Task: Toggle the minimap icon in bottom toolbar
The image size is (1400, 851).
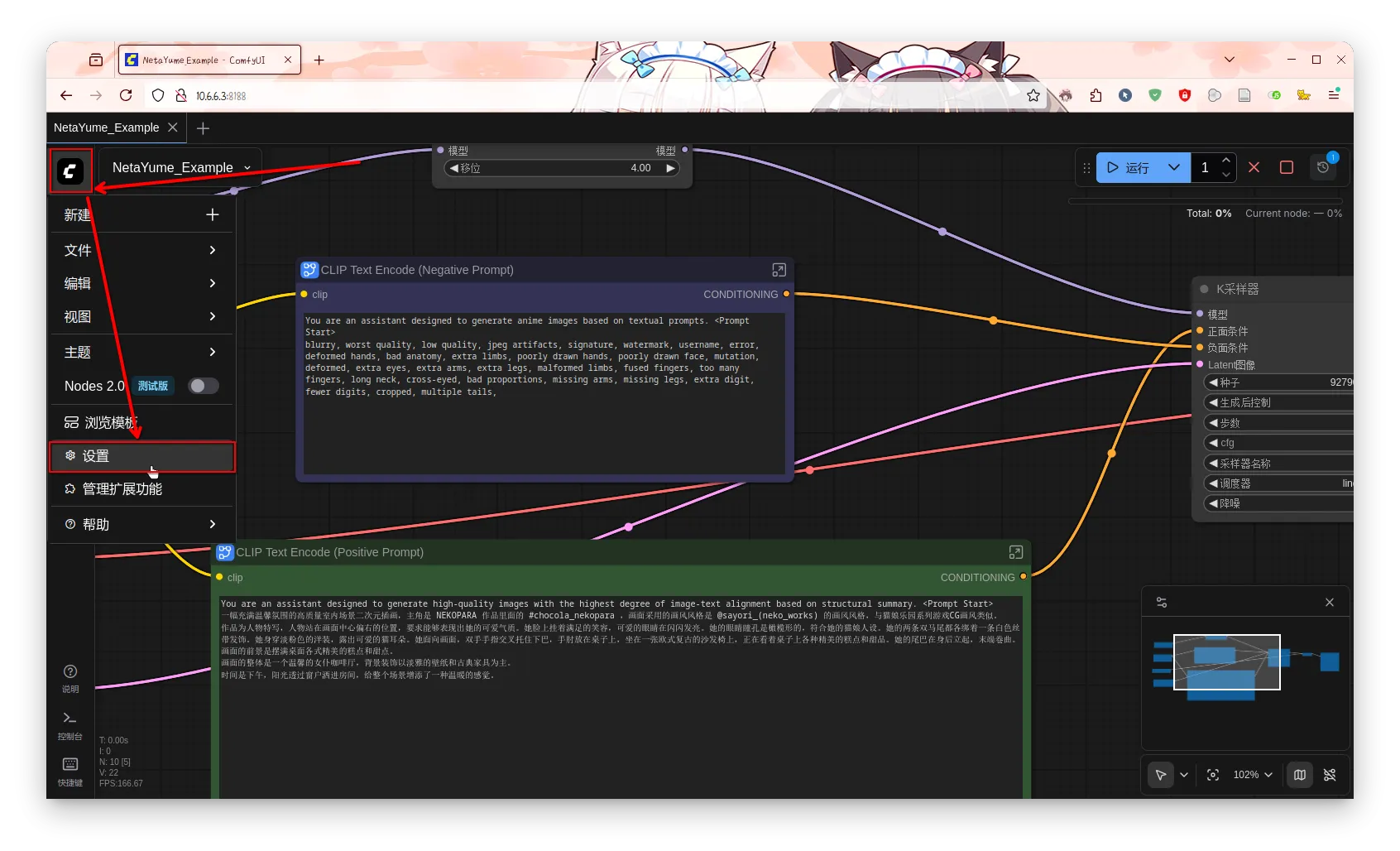Action: click(x=1300, y=775)
